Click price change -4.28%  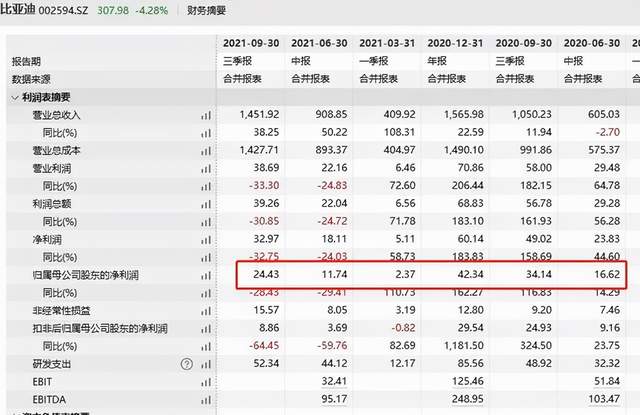tap(152, 10)
